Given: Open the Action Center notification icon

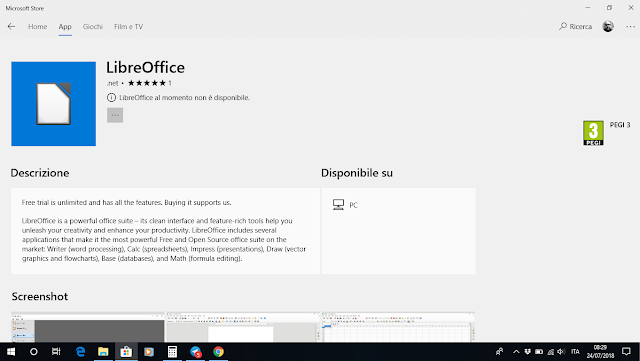Looking at the screenshot, I should [627, 352].
